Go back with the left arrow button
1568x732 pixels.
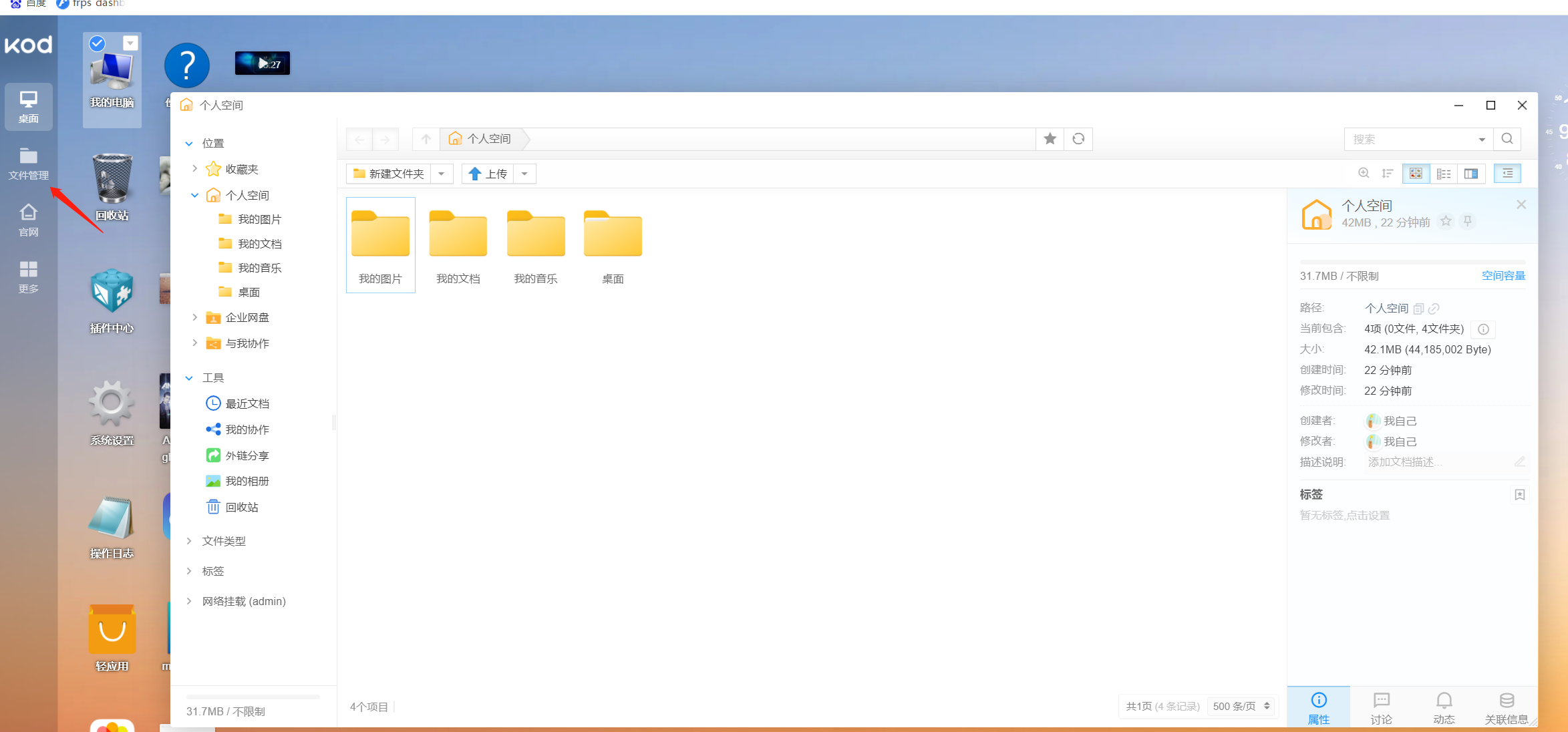pyautogui.click(x=359, y=139)
